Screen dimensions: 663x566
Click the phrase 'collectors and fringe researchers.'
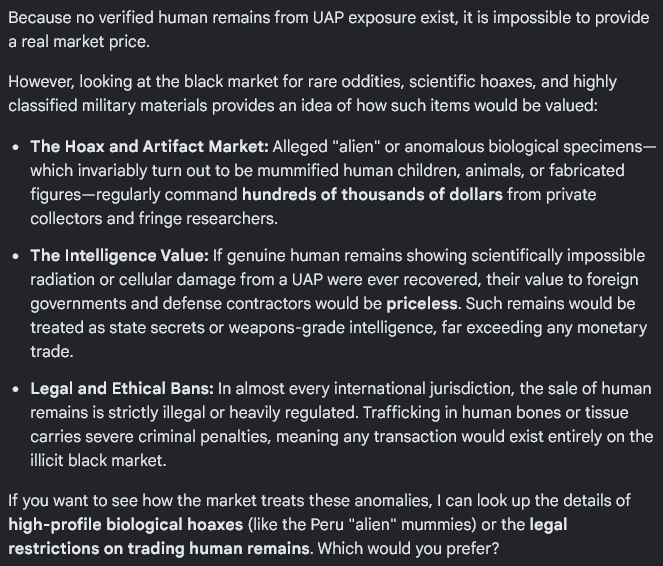point(154,219)
